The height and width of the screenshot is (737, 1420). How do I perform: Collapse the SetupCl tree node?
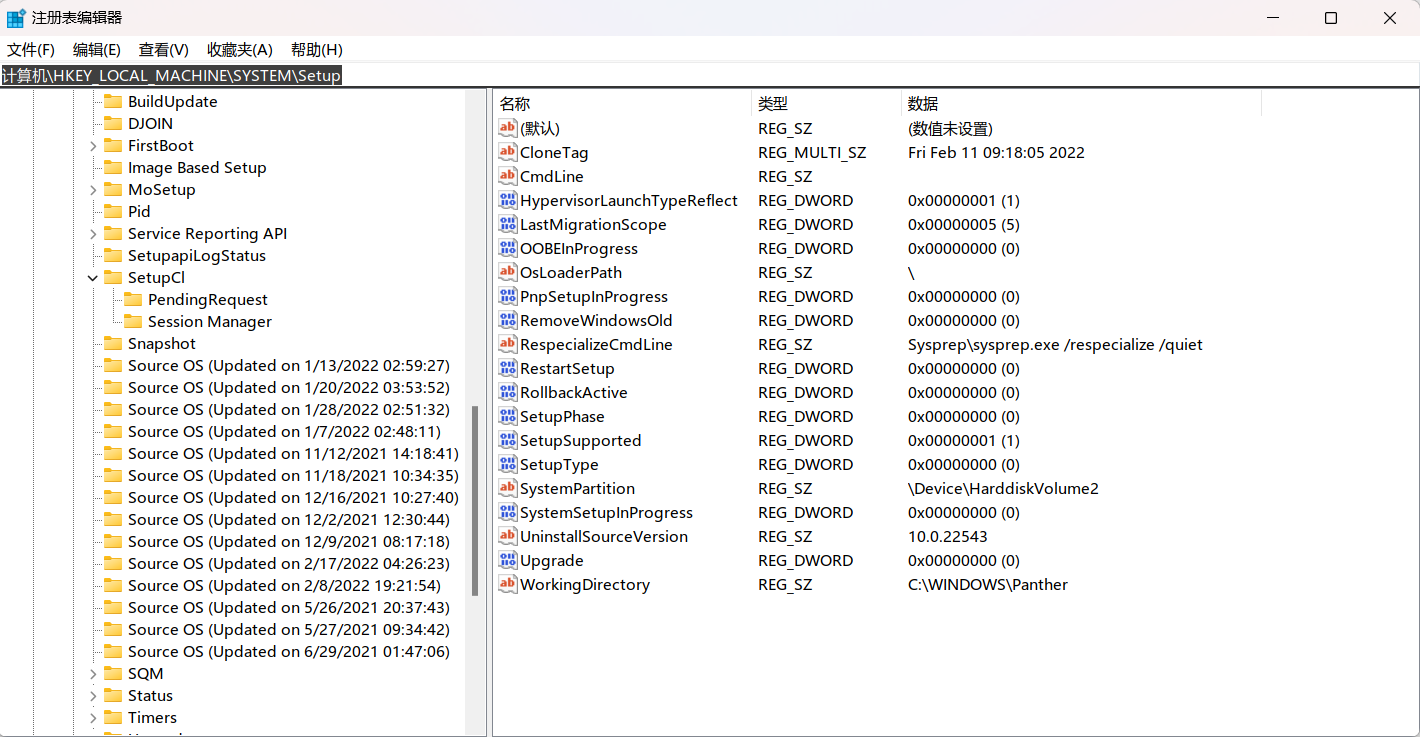click(x=93, y=278)
